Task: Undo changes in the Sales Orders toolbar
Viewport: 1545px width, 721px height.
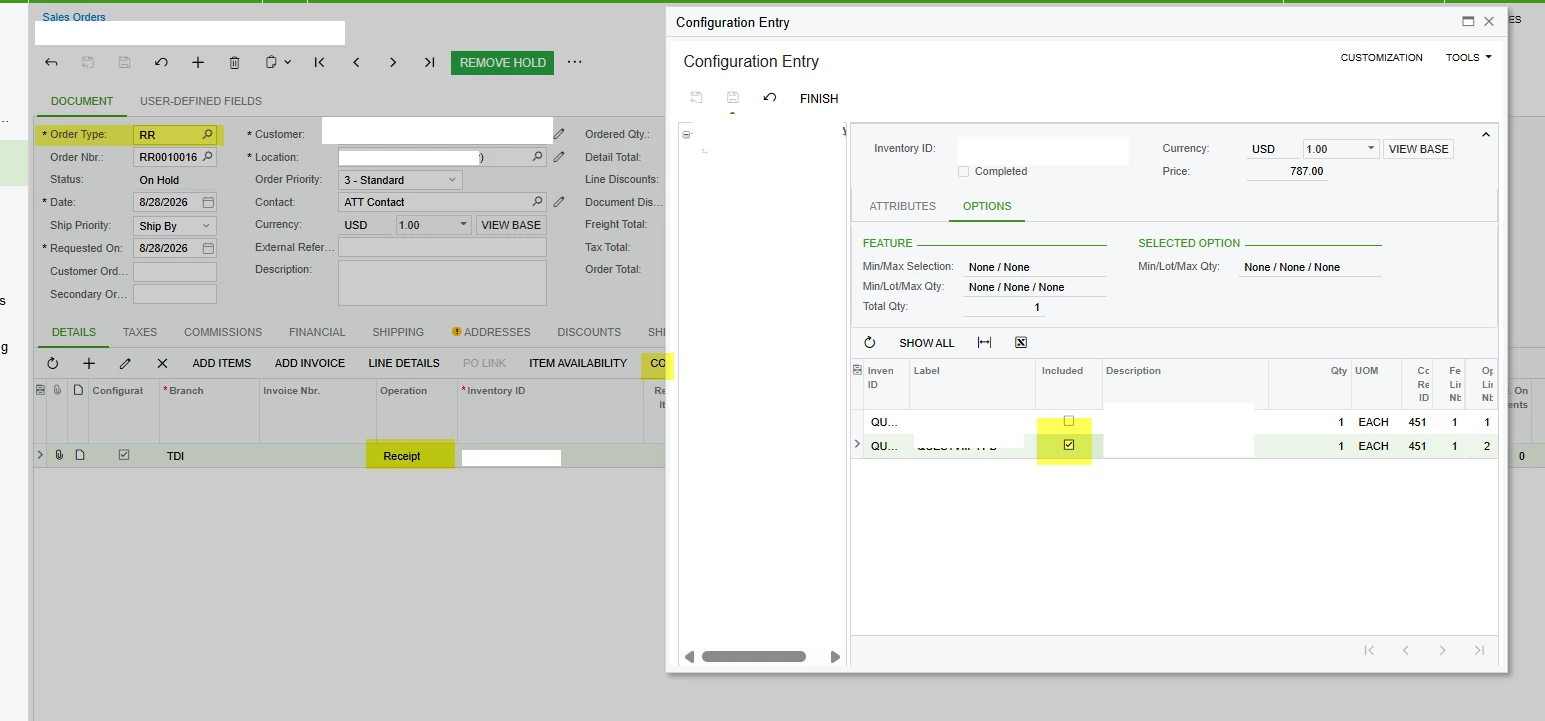Action: (161, 62)
